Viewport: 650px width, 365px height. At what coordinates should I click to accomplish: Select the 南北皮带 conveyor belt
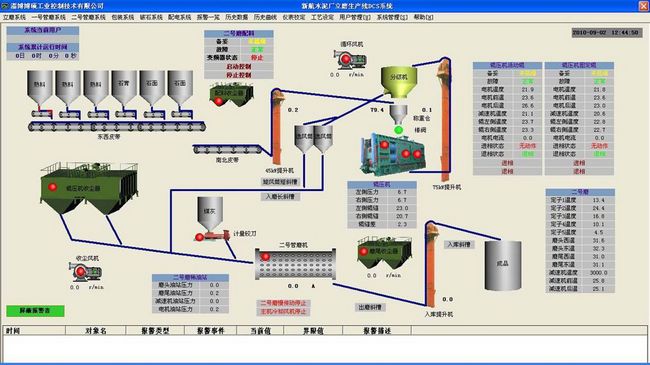pos(227,149)
